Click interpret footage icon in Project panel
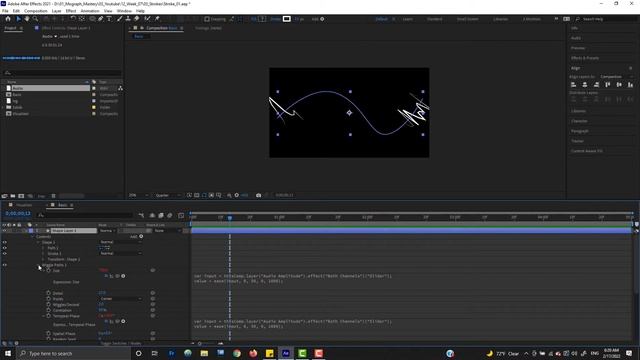Screen dimensions: 640x360 (4, 196)
